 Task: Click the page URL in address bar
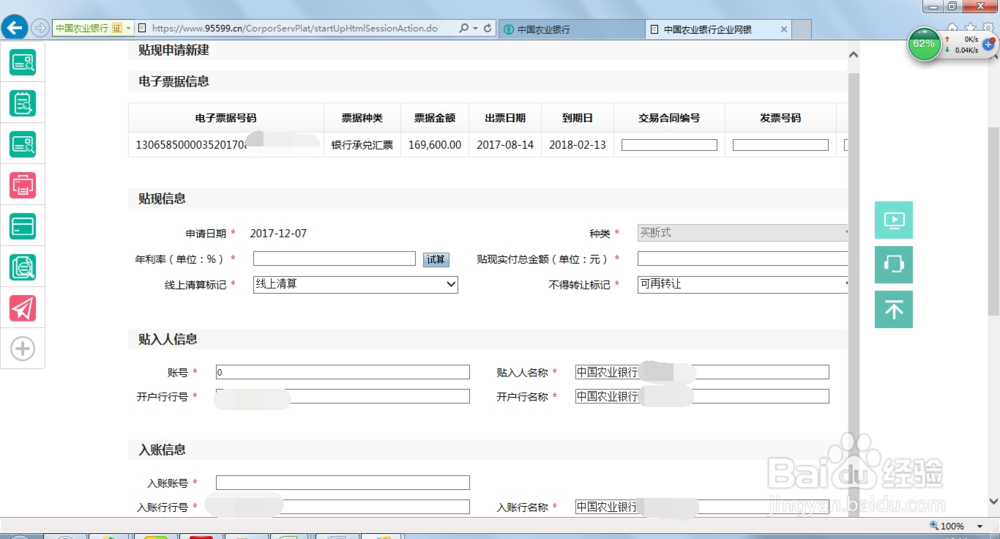tap(295, 28)
